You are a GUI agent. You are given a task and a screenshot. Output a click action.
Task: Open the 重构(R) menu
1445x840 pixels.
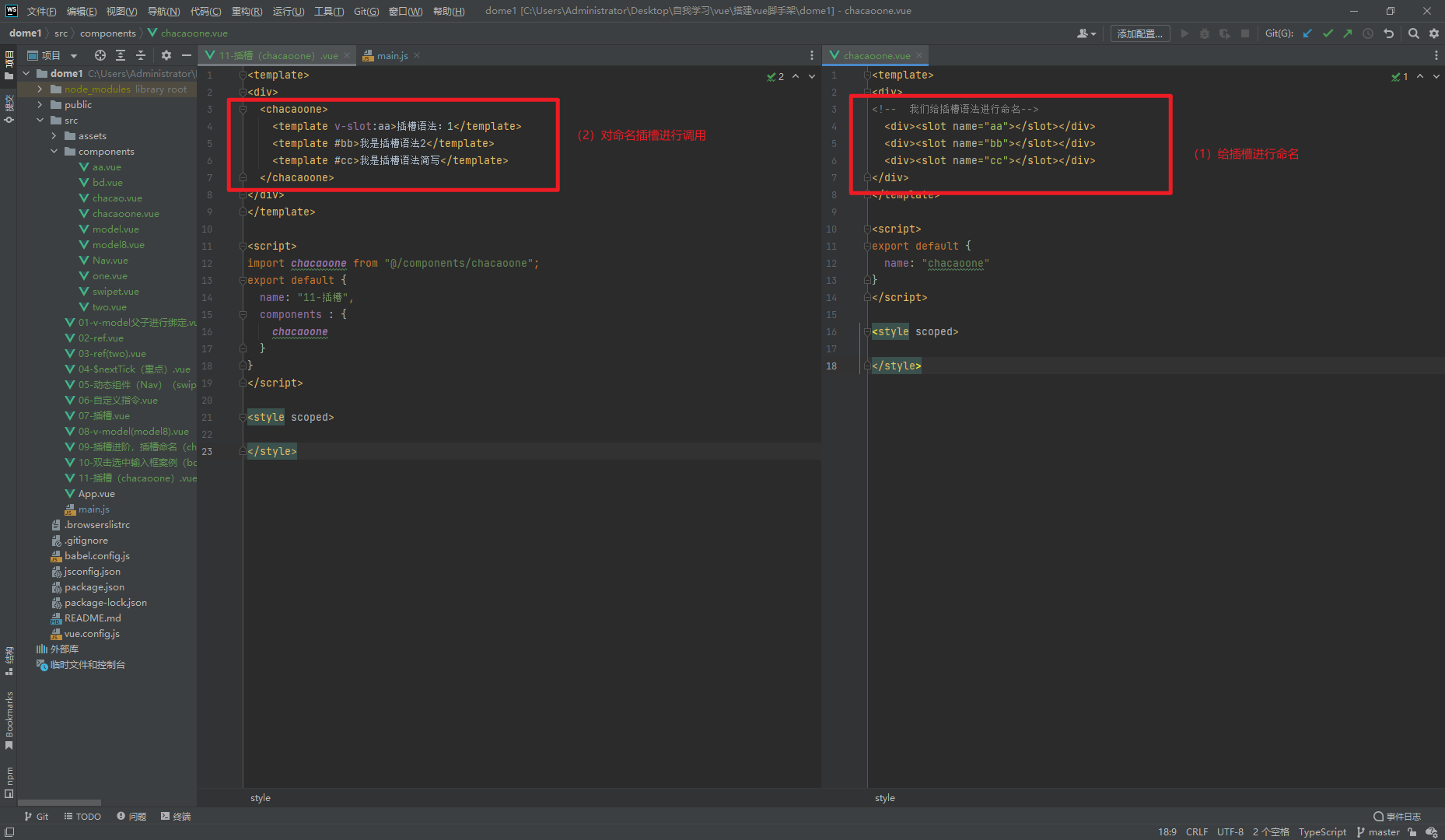click(247, 11)
